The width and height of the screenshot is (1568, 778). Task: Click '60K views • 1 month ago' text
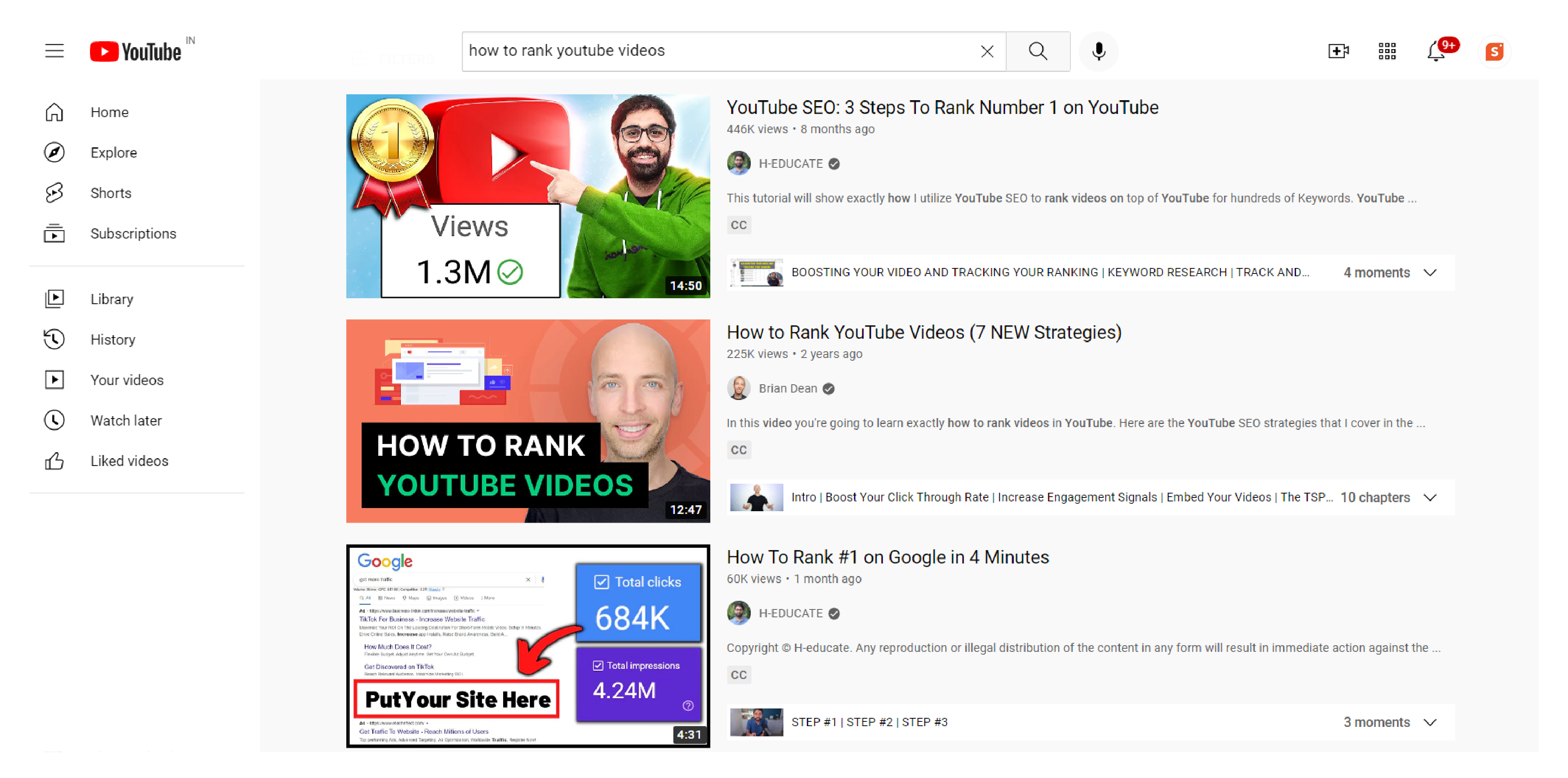(794, 580)
